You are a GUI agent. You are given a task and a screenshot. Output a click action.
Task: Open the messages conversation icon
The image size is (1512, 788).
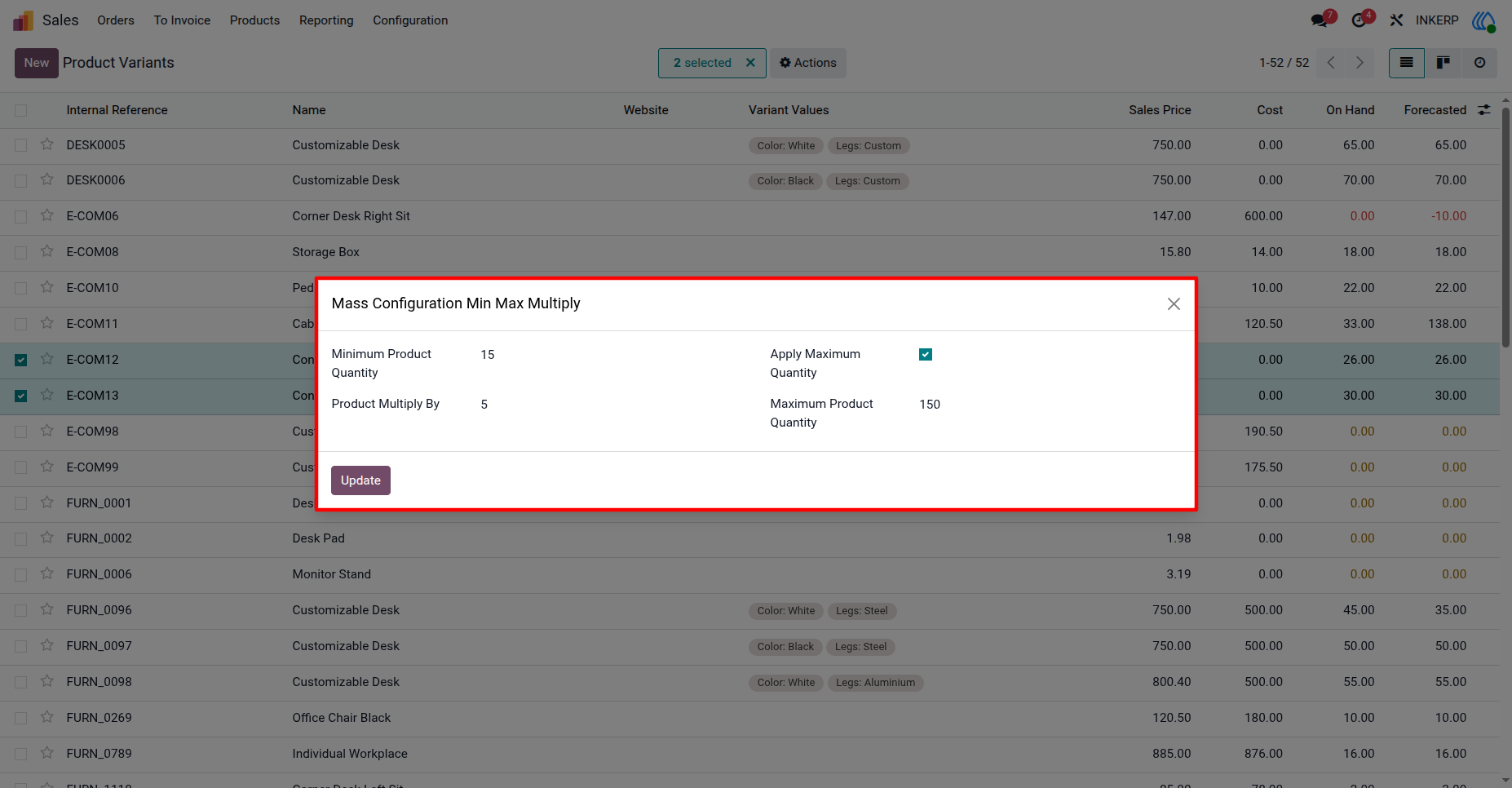1320,20
